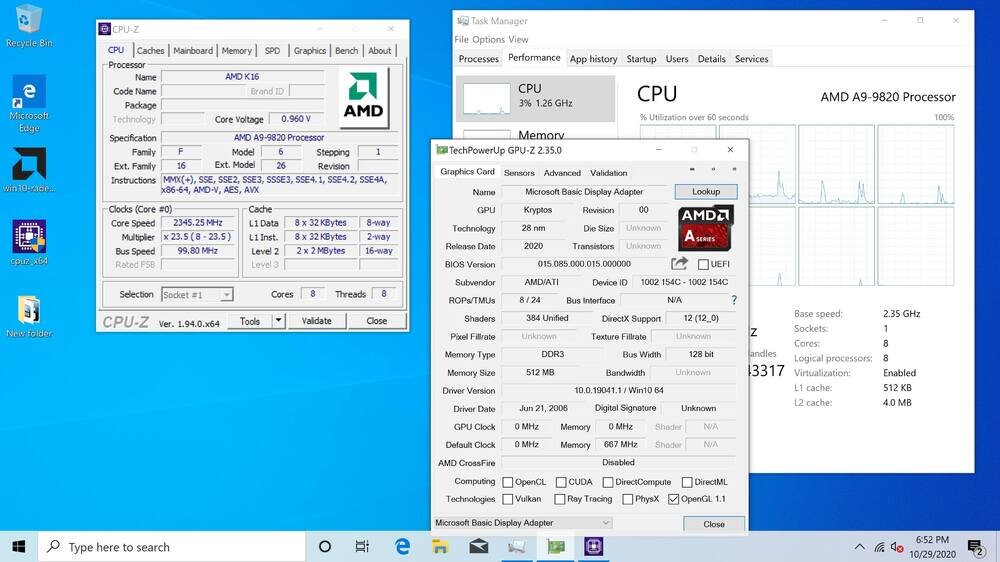Select the Microsoft Edge desktop shortcut

pyautogui.click(x=29, y=103)
